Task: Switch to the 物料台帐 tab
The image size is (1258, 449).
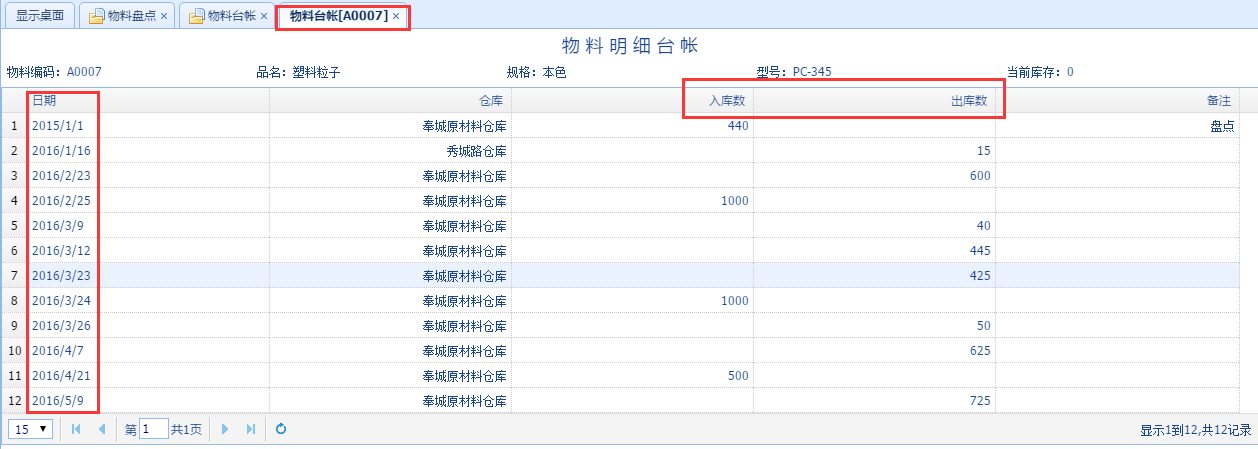Action: point(225,16)
